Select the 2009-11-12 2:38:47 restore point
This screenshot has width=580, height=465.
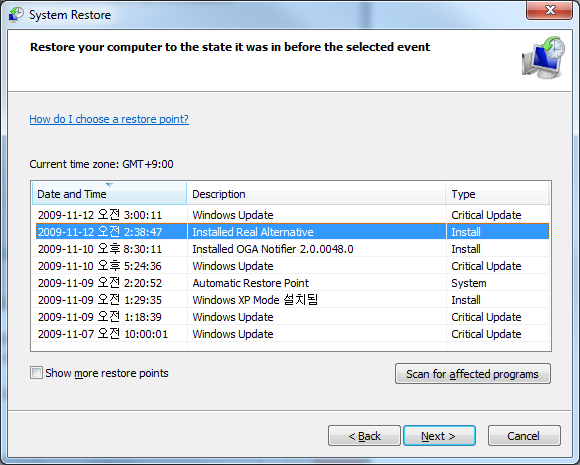click(100, 232)
